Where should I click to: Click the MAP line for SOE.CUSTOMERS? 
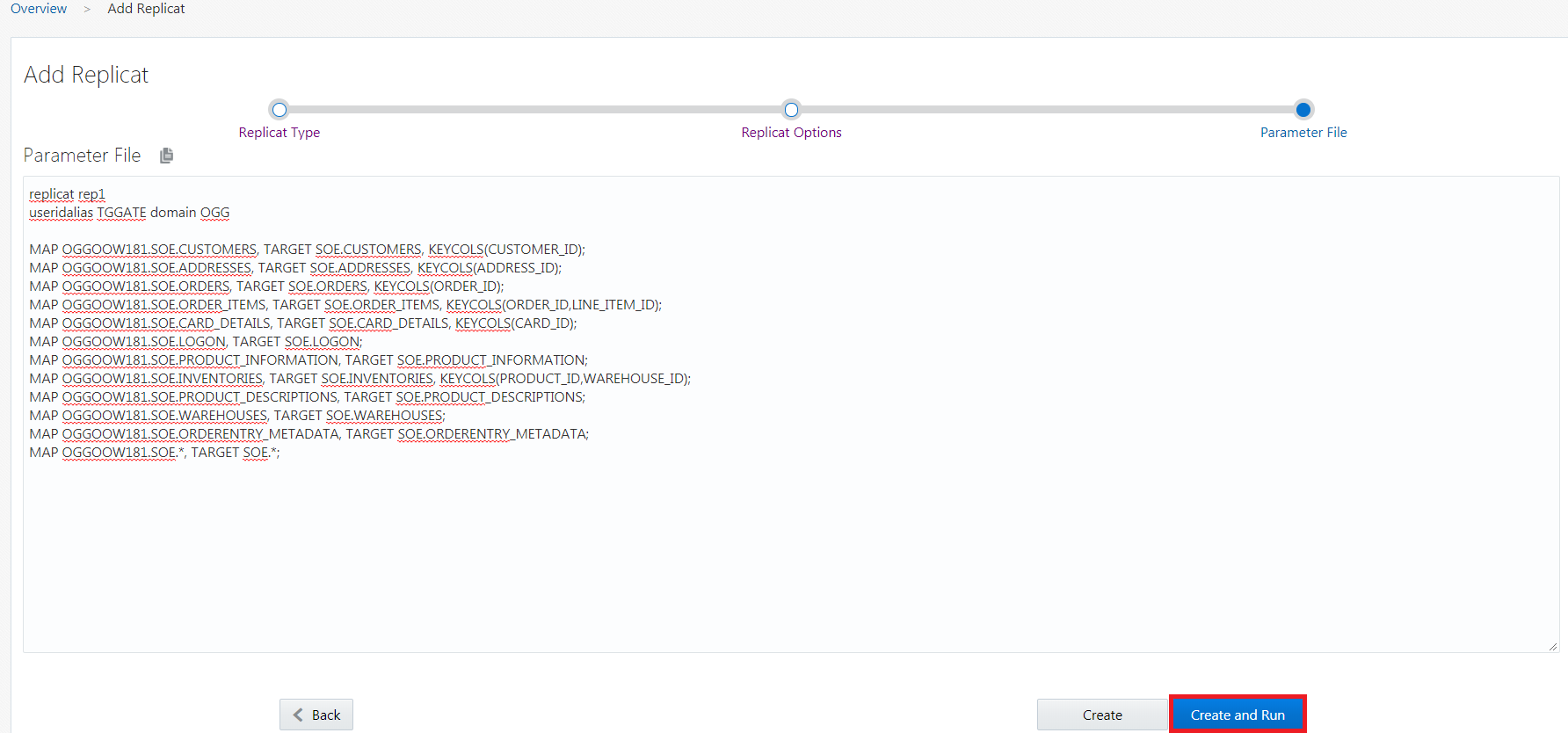(307, 250)
